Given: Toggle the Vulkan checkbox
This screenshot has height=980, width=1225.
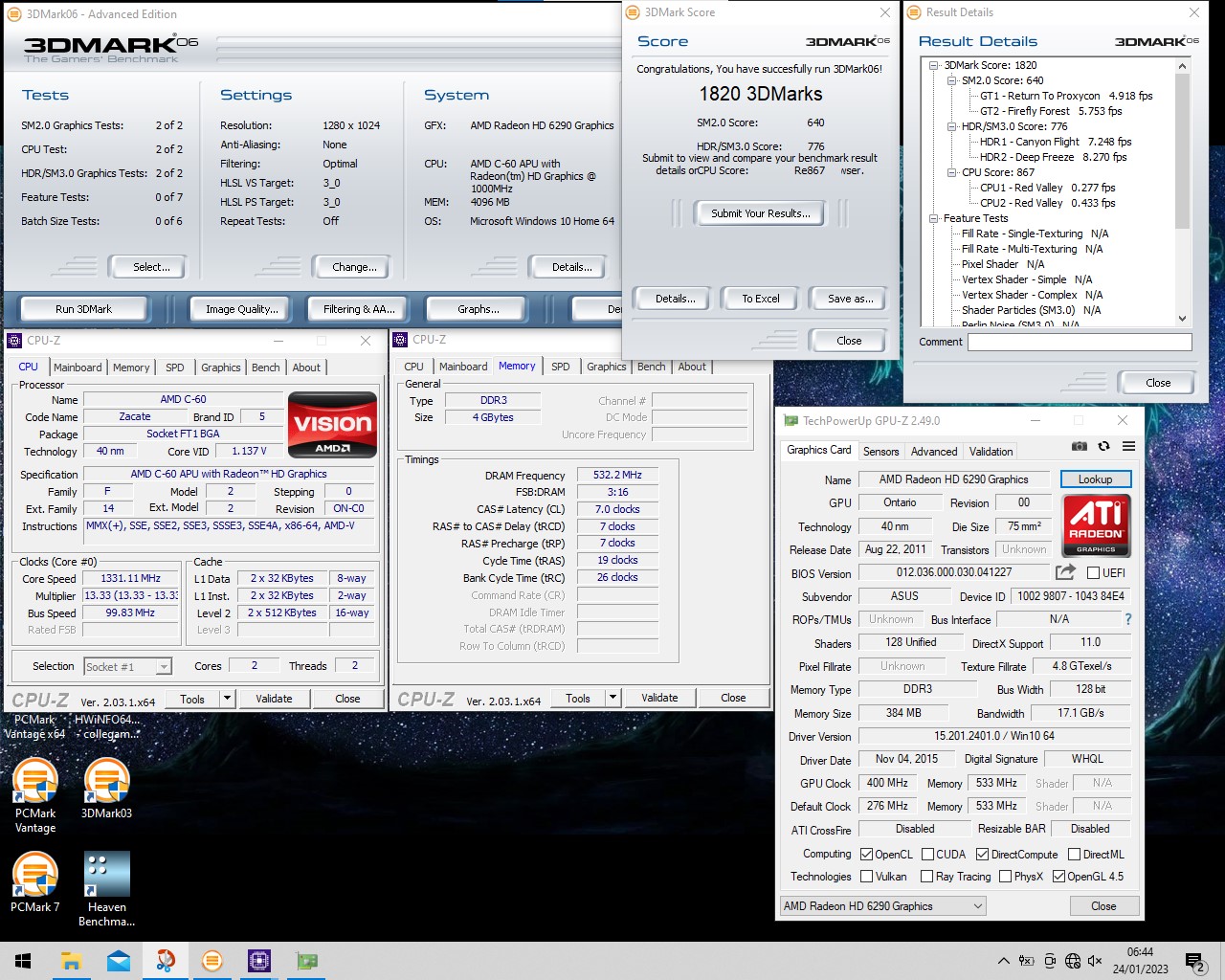Looking at the screenshot, I should [866, 876].
